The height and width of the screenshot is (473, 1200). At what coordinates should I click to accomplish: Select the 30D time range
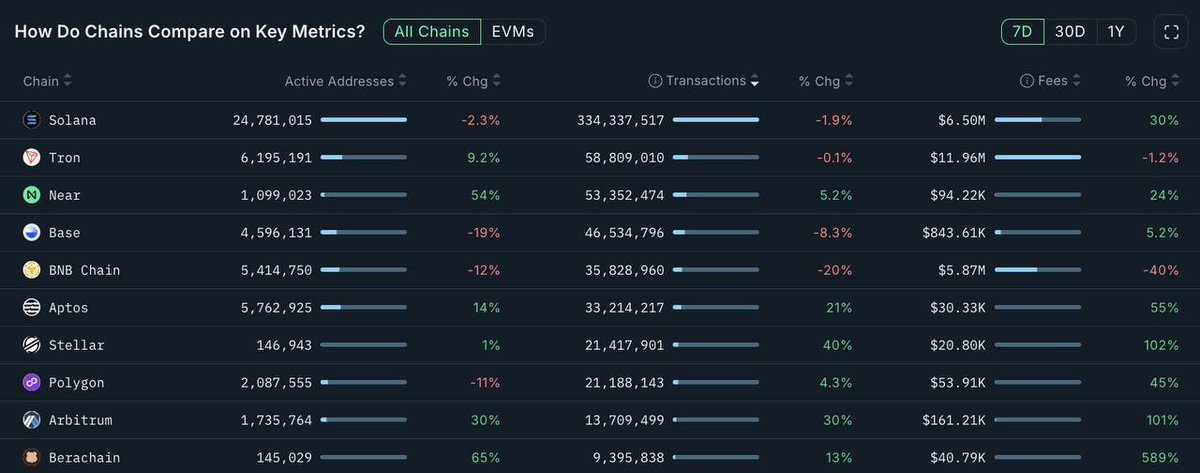click(1070, 32)
